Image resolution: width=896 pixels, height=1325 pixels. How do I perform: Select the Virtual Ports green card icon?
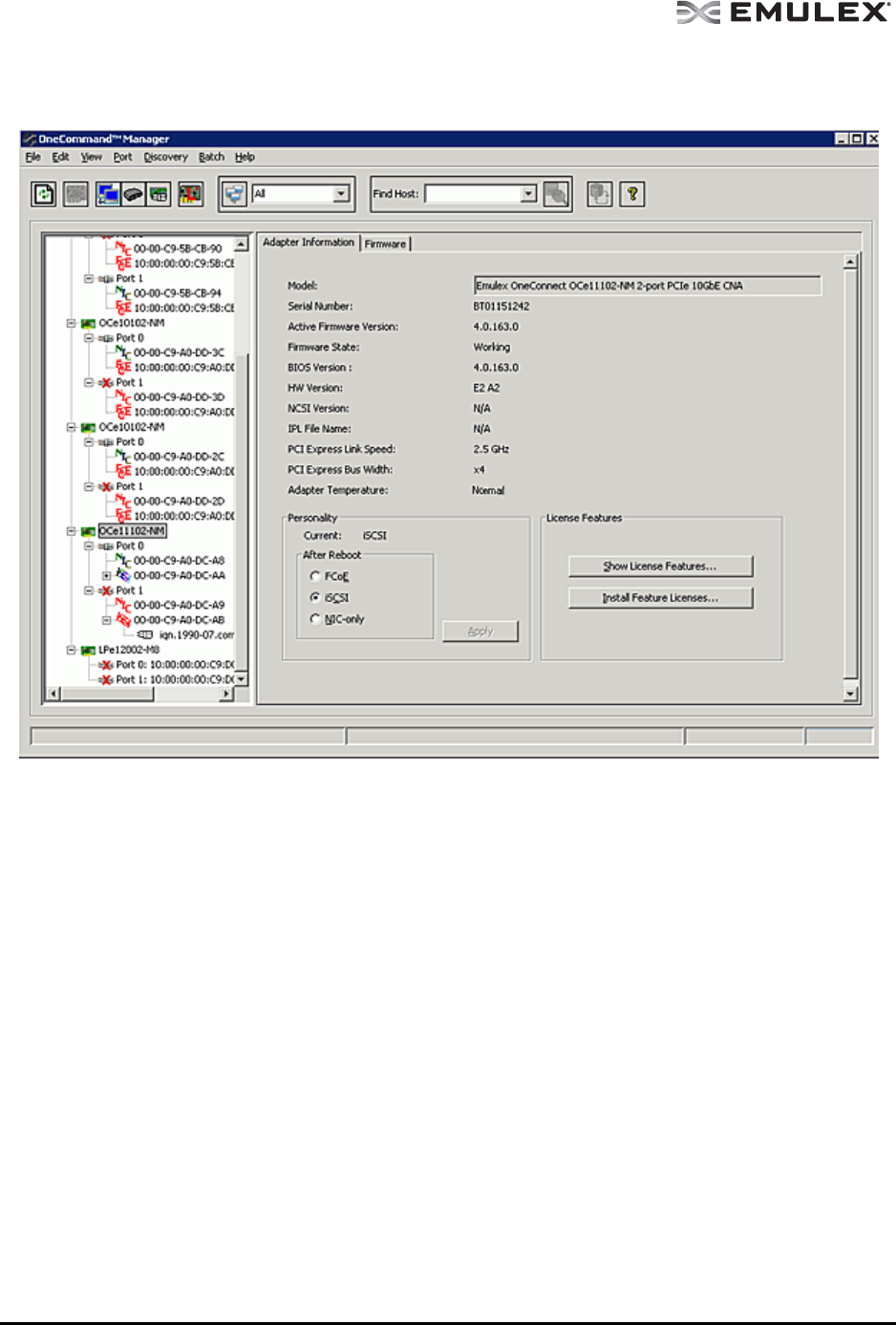[159, 194]
